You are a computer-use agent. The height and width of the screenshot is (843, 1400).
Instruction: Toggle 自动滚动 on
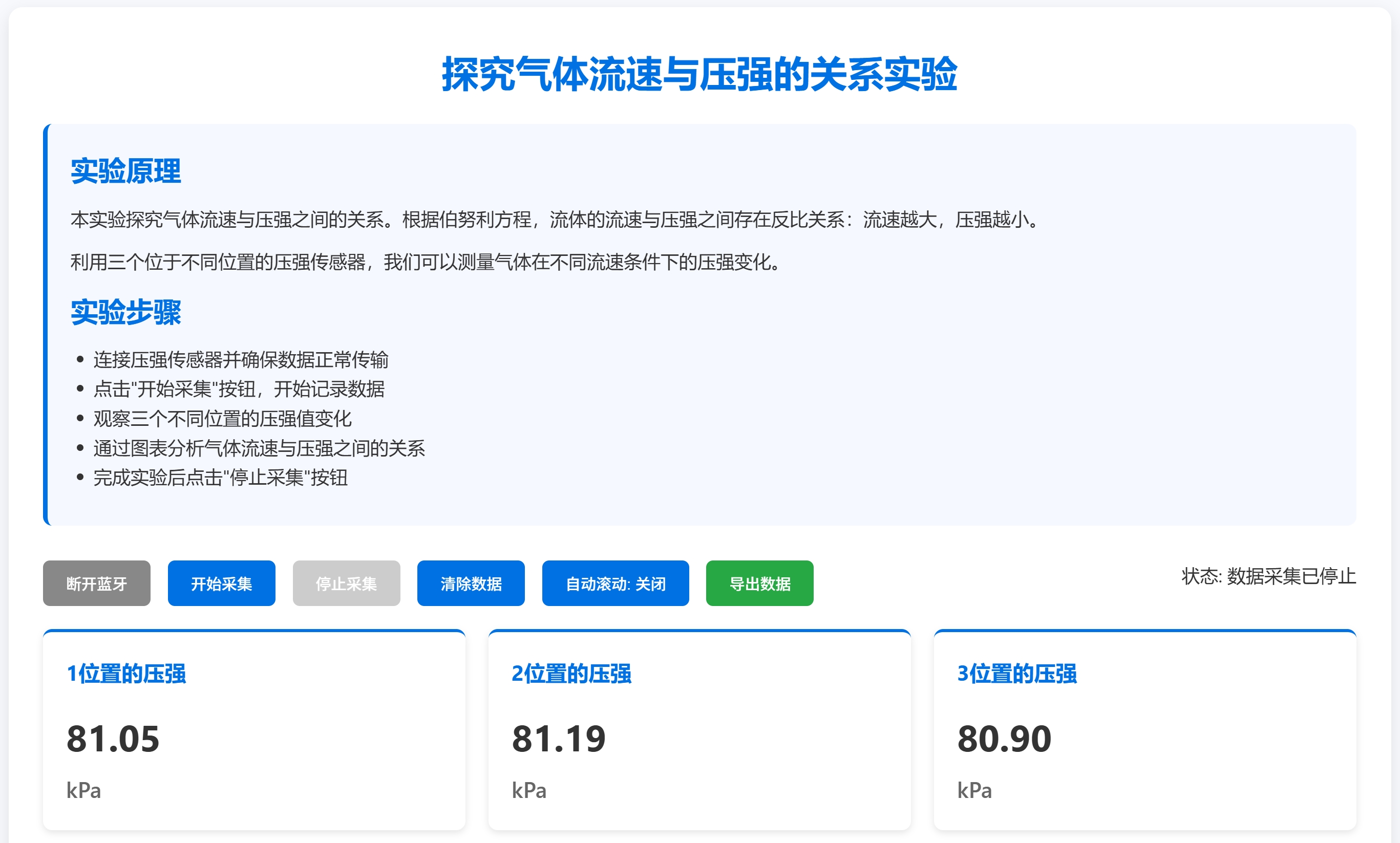point(615,583)
